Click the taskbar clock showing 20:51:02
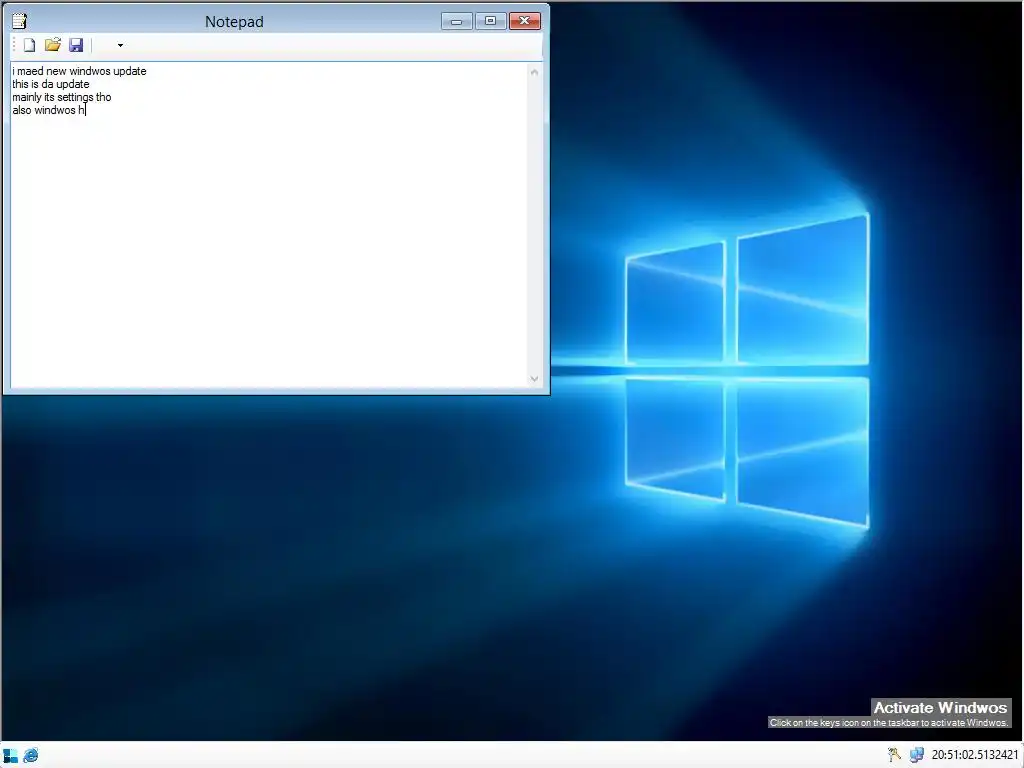The height and width of the screenshot is (768, 1024). point(975,755)
